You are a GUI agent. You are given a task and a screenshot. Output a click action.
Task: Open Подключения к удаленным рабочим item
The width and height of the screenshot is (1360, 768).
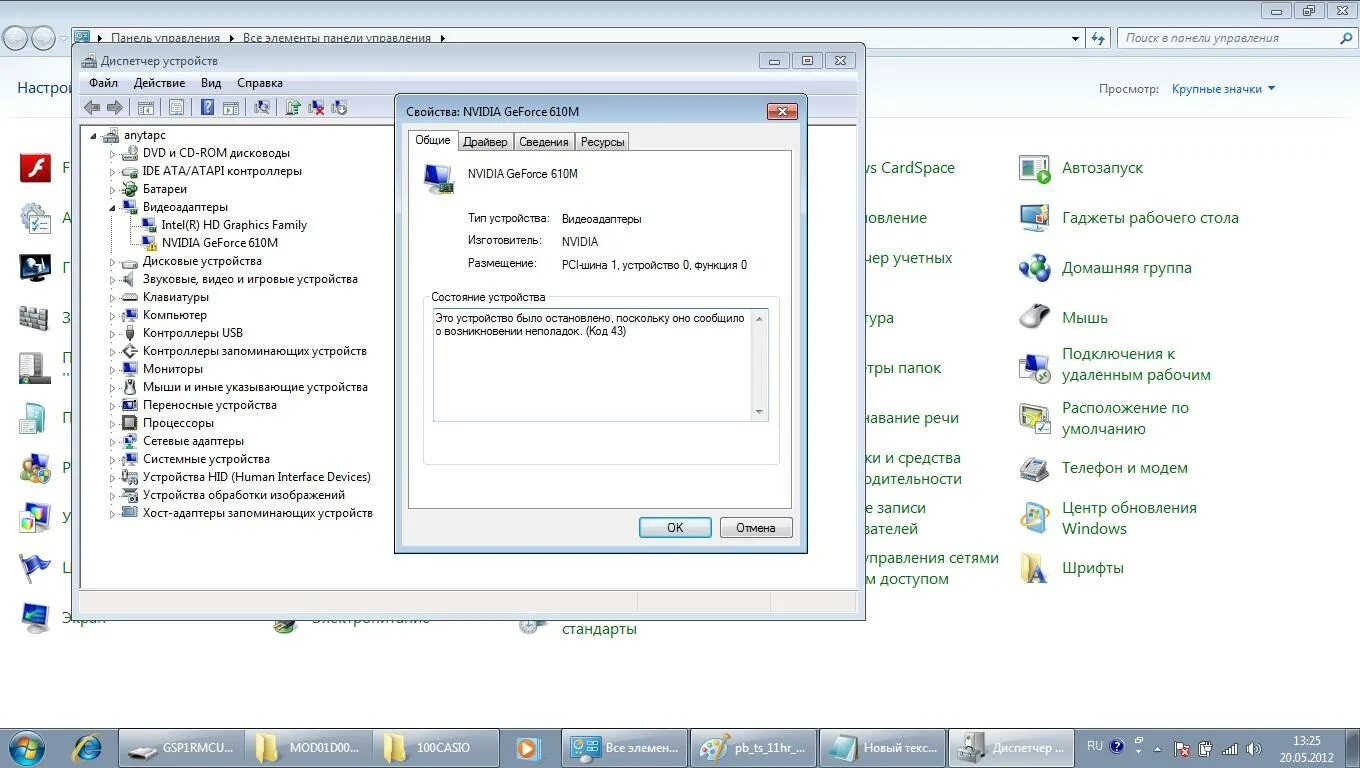(1115, 365)
